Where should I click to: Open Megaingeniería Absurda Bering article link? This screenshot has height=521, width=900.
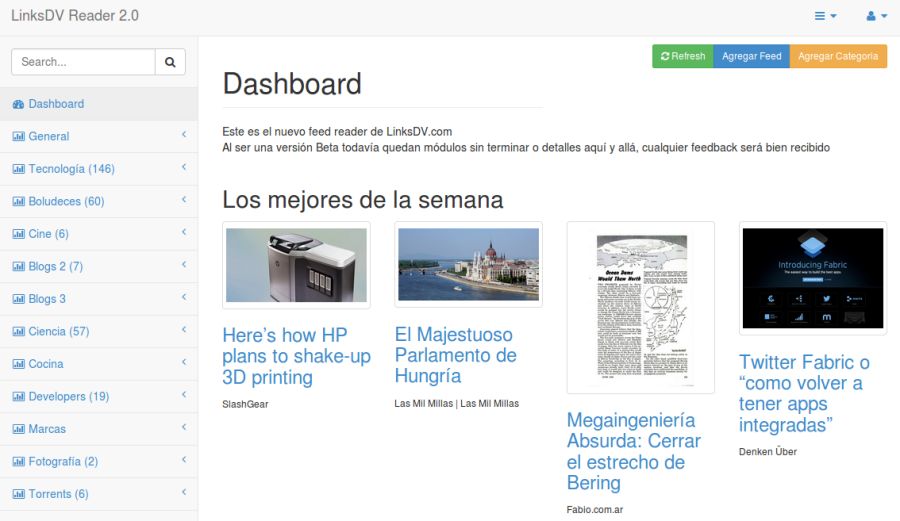634,452
